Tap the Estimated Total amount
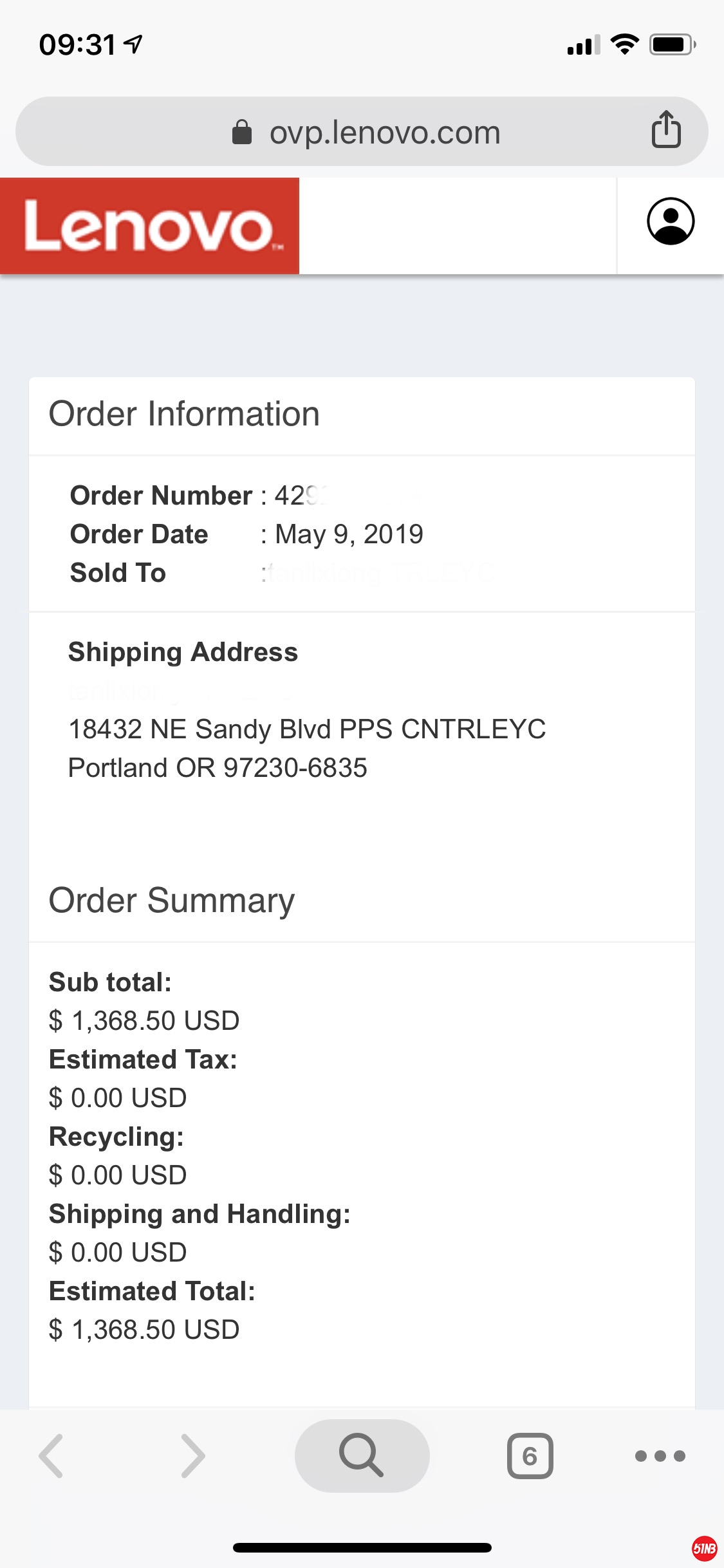The image size is (724, 1568). [x=144, y=1330]
